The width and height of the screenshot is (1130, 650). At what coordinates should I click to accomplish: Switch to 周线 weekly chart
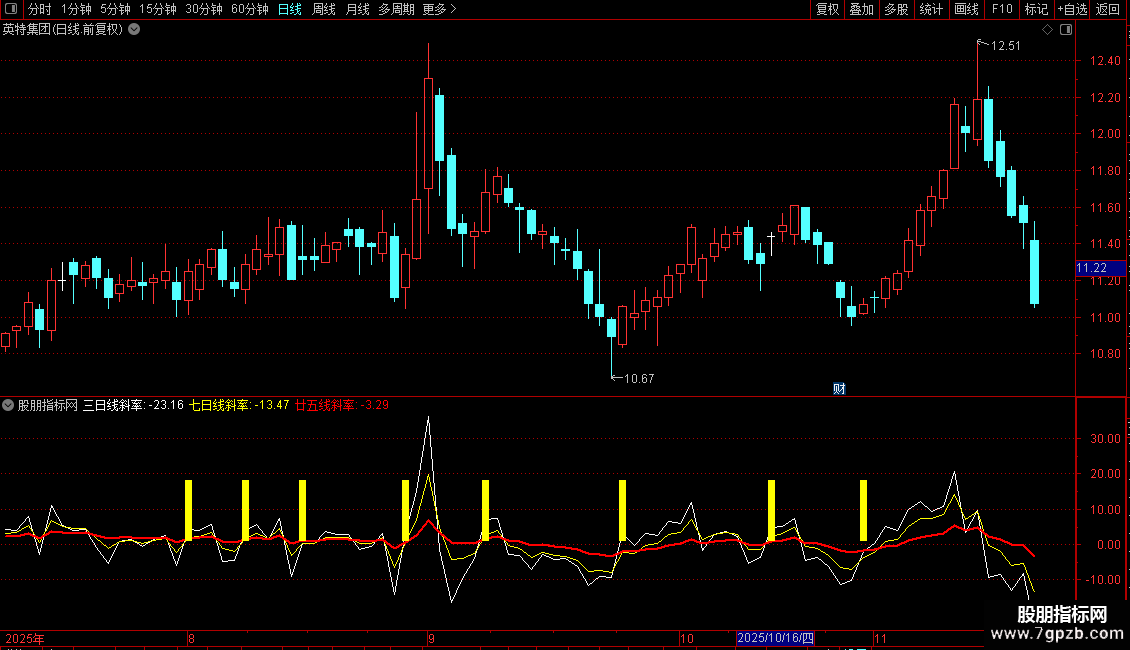(324, 9)
